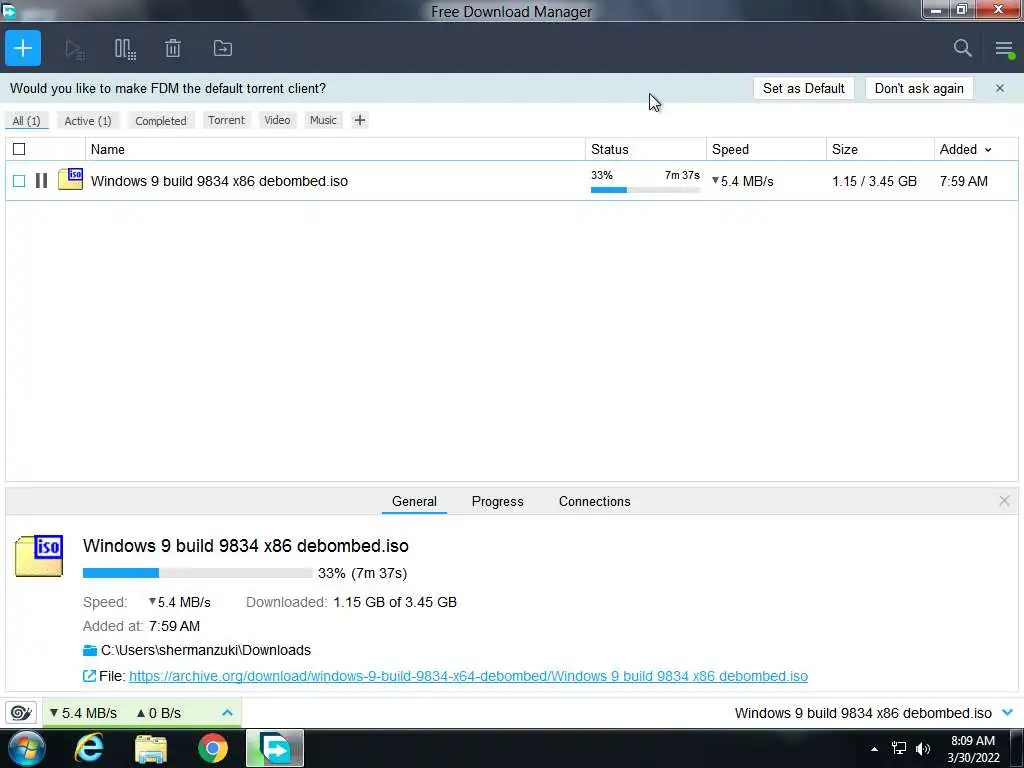Sort by the Added column arrow
Viewport: 1024px width, 768px height.
pos(988,150)
